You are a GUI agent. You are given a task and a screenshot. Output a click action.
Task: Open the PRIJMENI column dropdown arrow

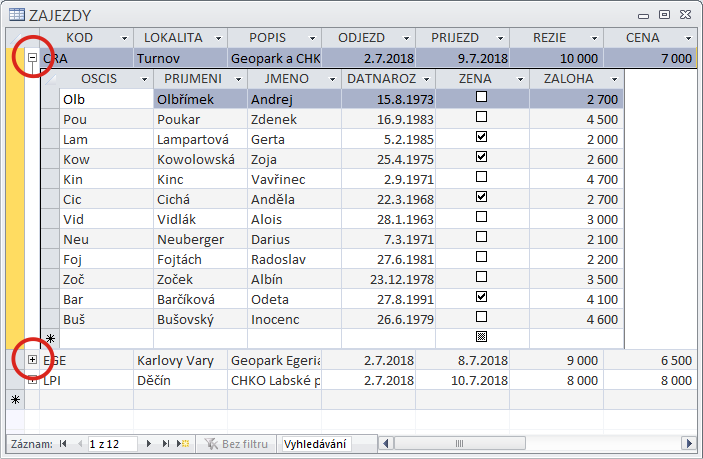[x=236, y=78]
